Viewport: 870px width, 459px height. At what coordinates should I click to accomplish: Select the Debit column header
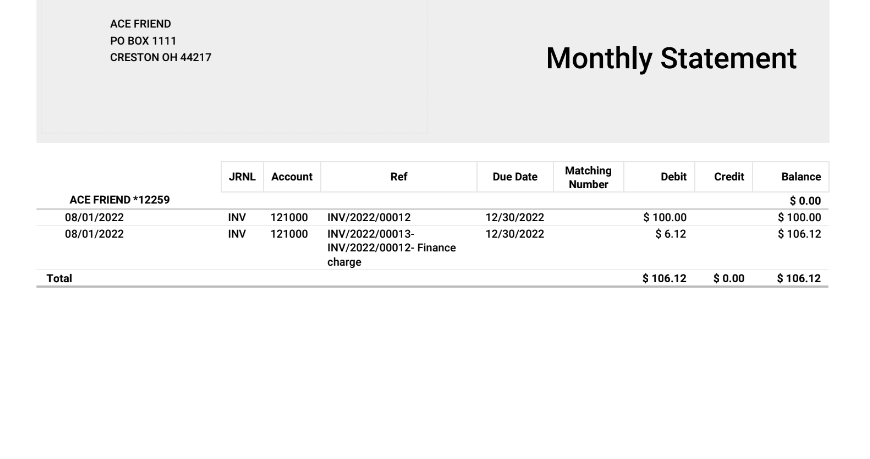(x=673, y=177)
